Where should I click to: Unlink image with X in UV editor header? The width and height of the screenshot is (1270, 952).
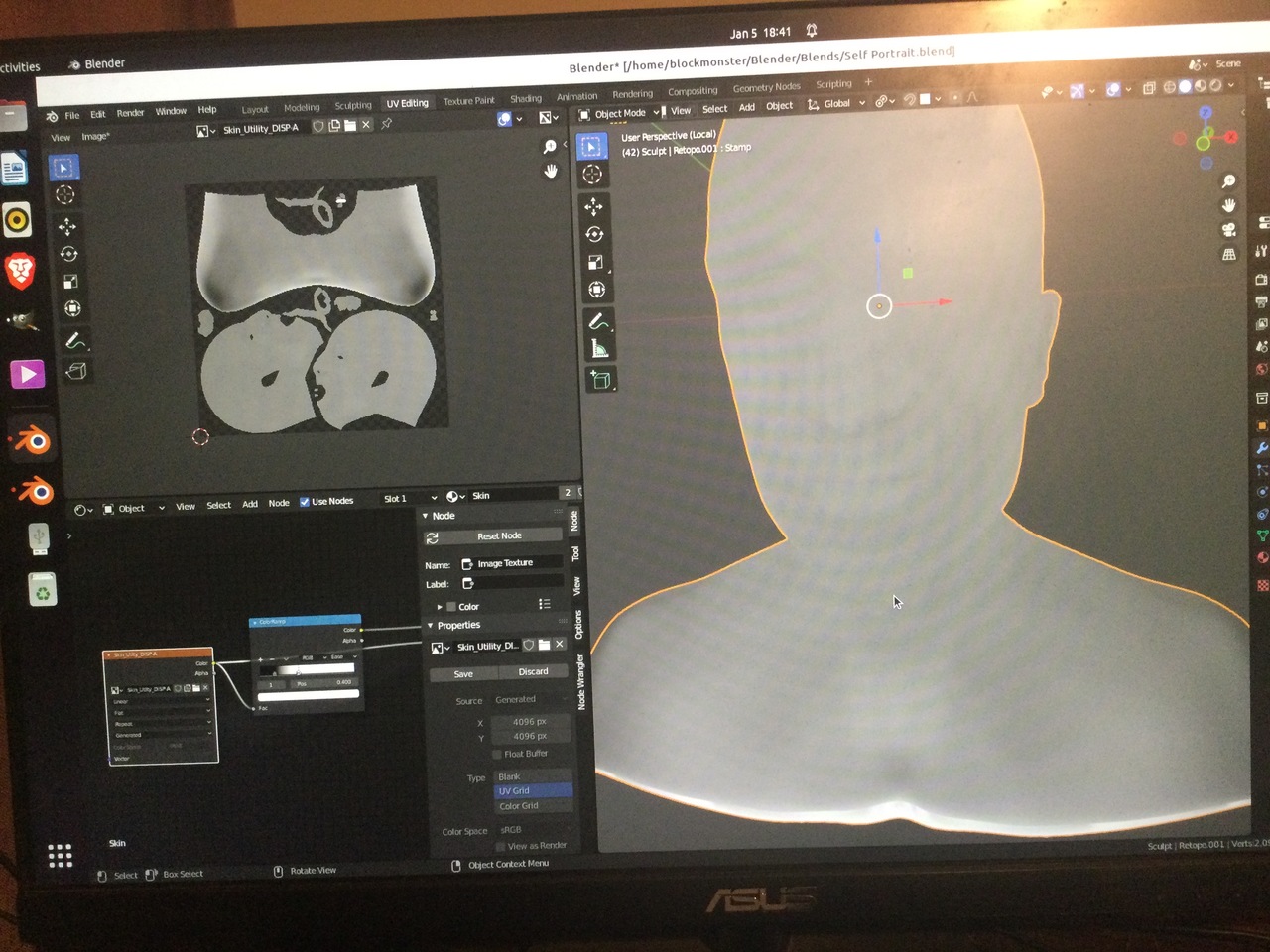pos(366,125)
